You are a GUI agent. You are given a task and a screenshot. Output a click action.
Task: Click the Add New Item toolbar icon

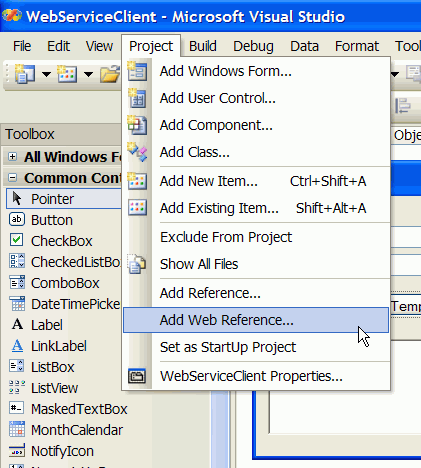pyautogui.click(x=67, y=74)
